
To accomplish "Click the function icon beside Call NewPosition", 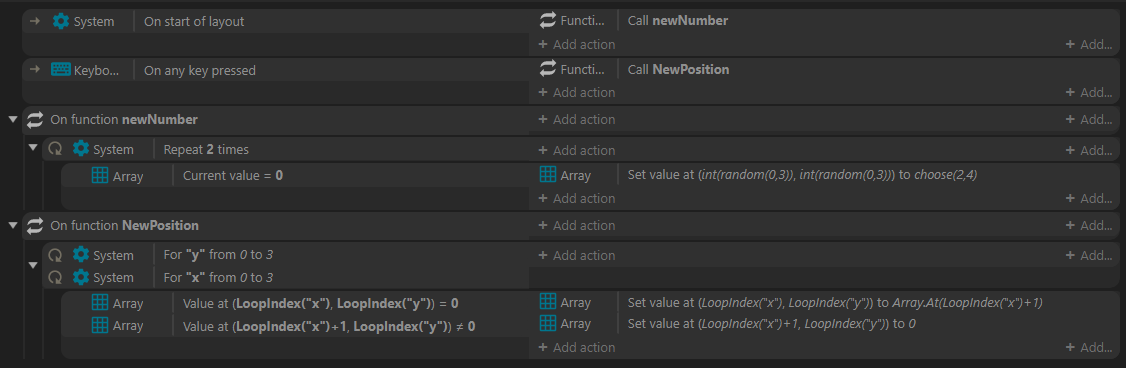I will [x=548, y=69].
